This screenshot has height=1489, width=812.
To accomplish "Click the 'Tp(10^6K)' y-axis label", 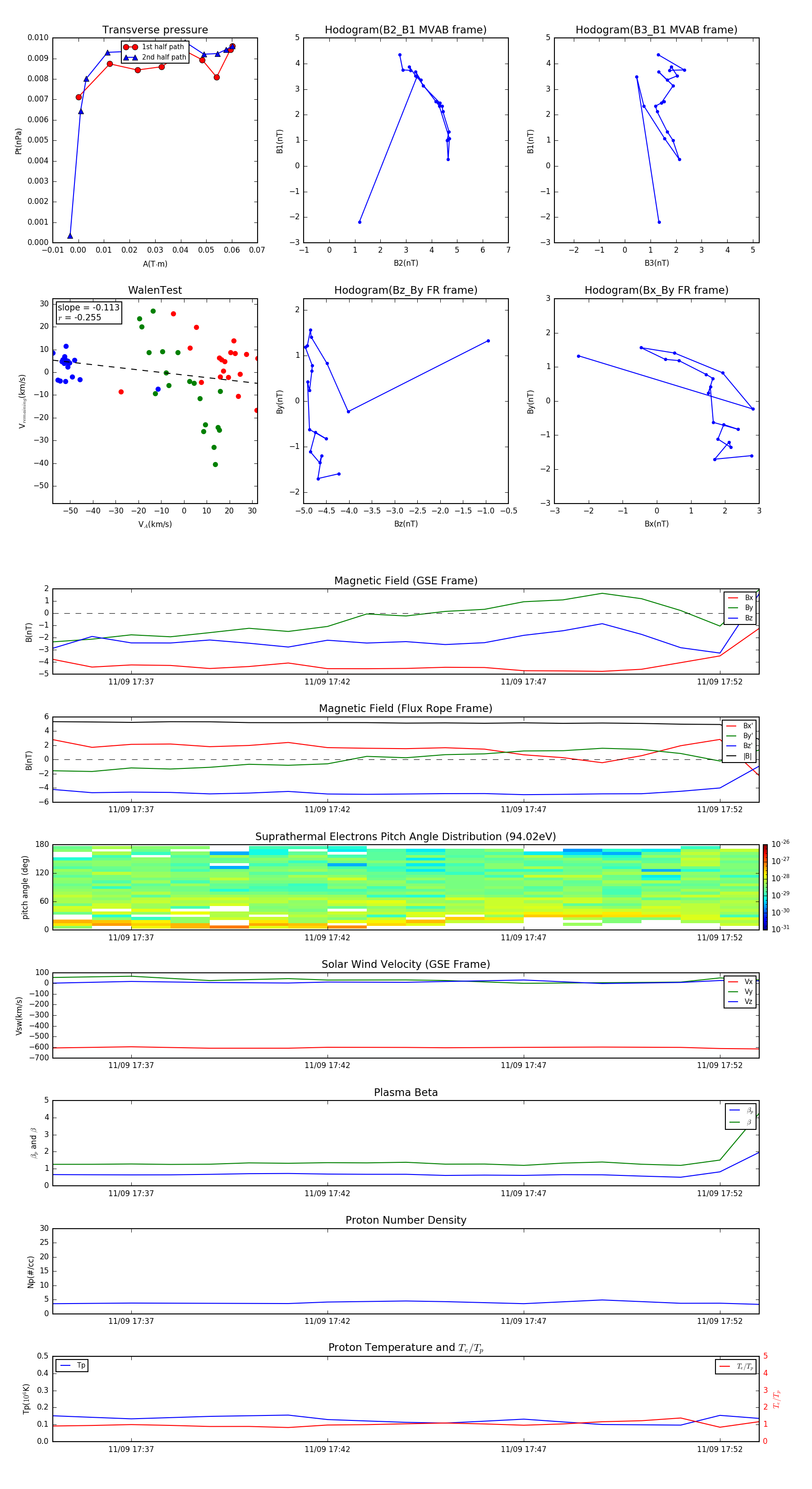I will click(x=26, y=1399).
